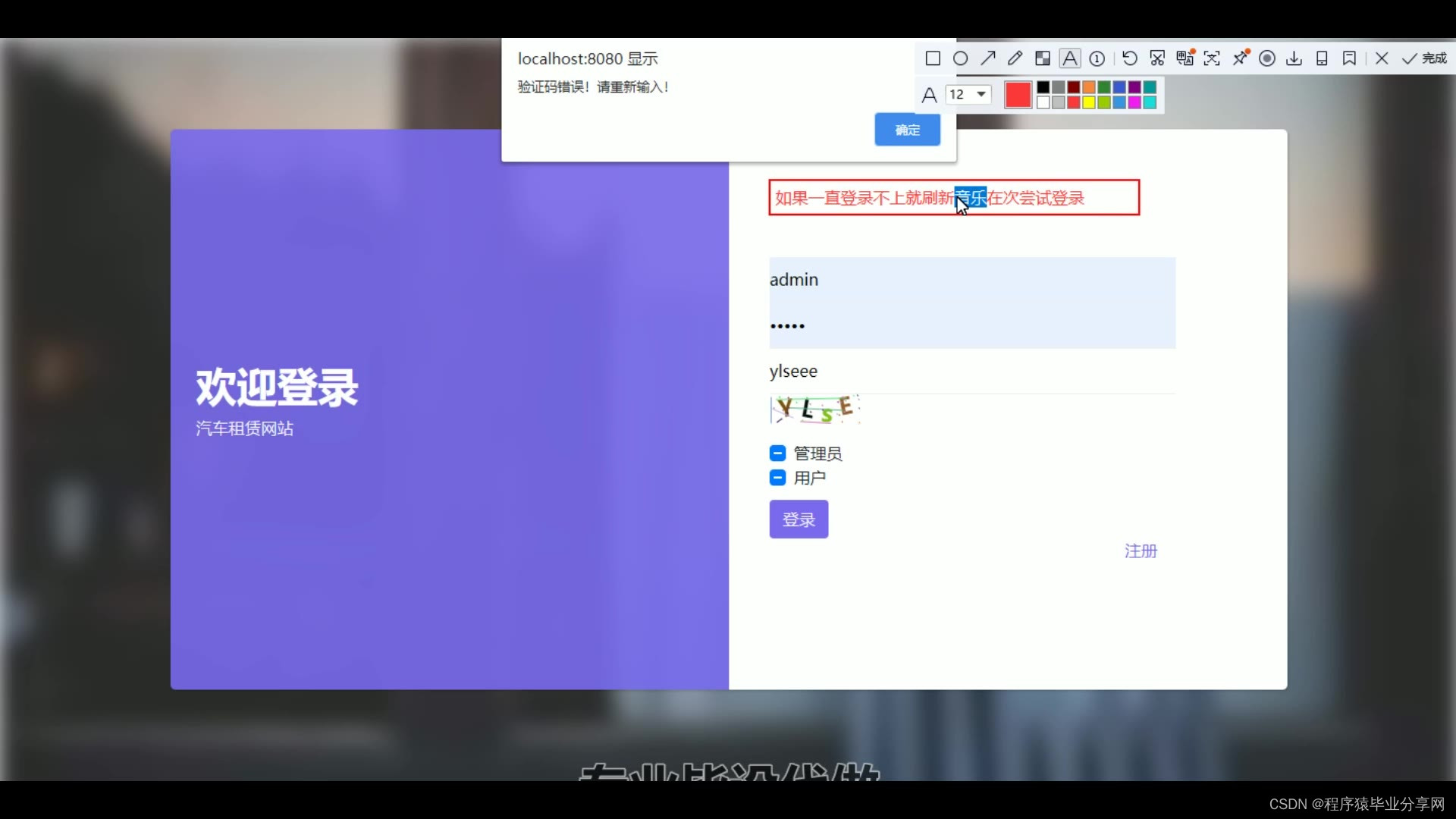Image resolution: width=1456 pixels, height=819 pixels.
Task: Click the captcha image to refresh
Action: click(x=814, y=409)
